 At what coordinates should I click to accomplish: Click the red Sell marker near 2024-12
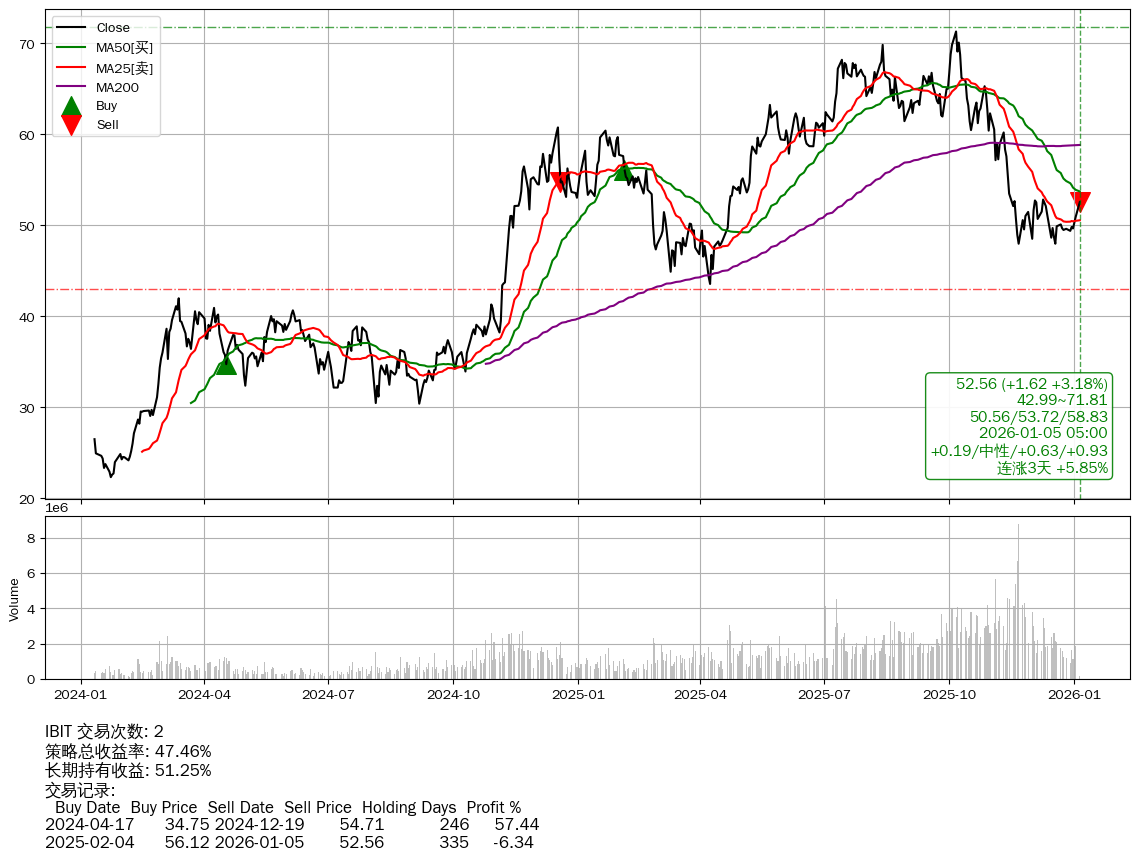coord(560,182)
